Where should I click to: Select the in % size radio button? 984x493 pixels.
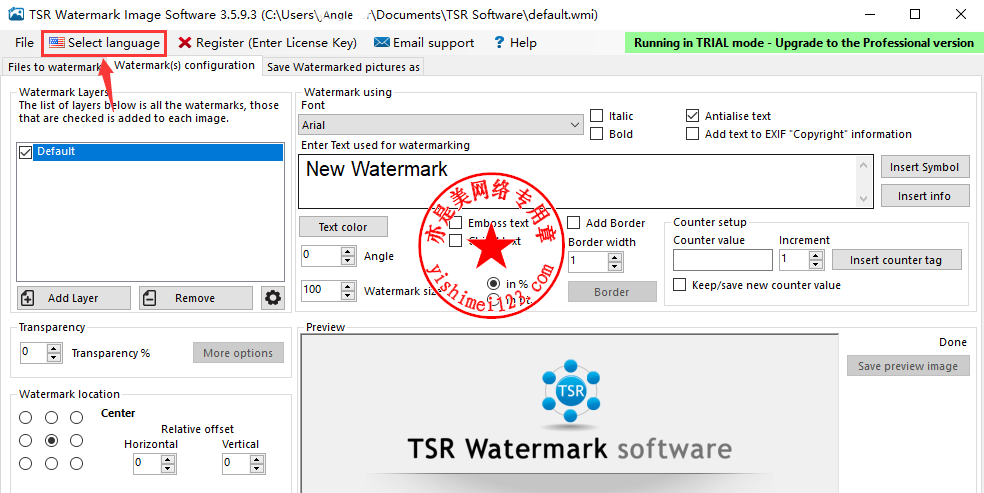coord(494,284)
